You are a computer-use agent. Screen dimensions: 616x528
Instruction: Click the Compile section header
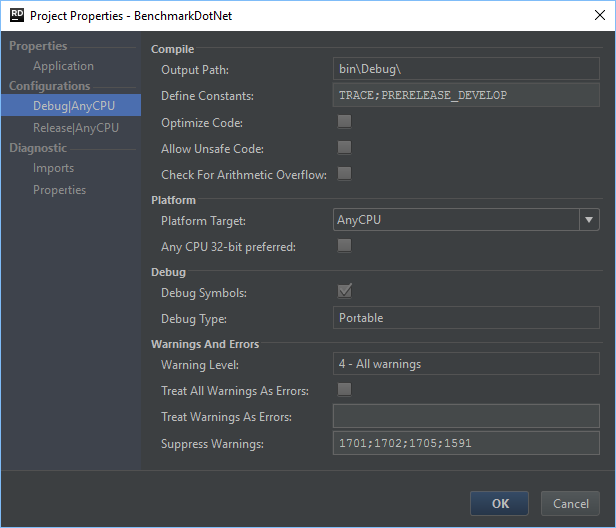(x=172, y=49)
